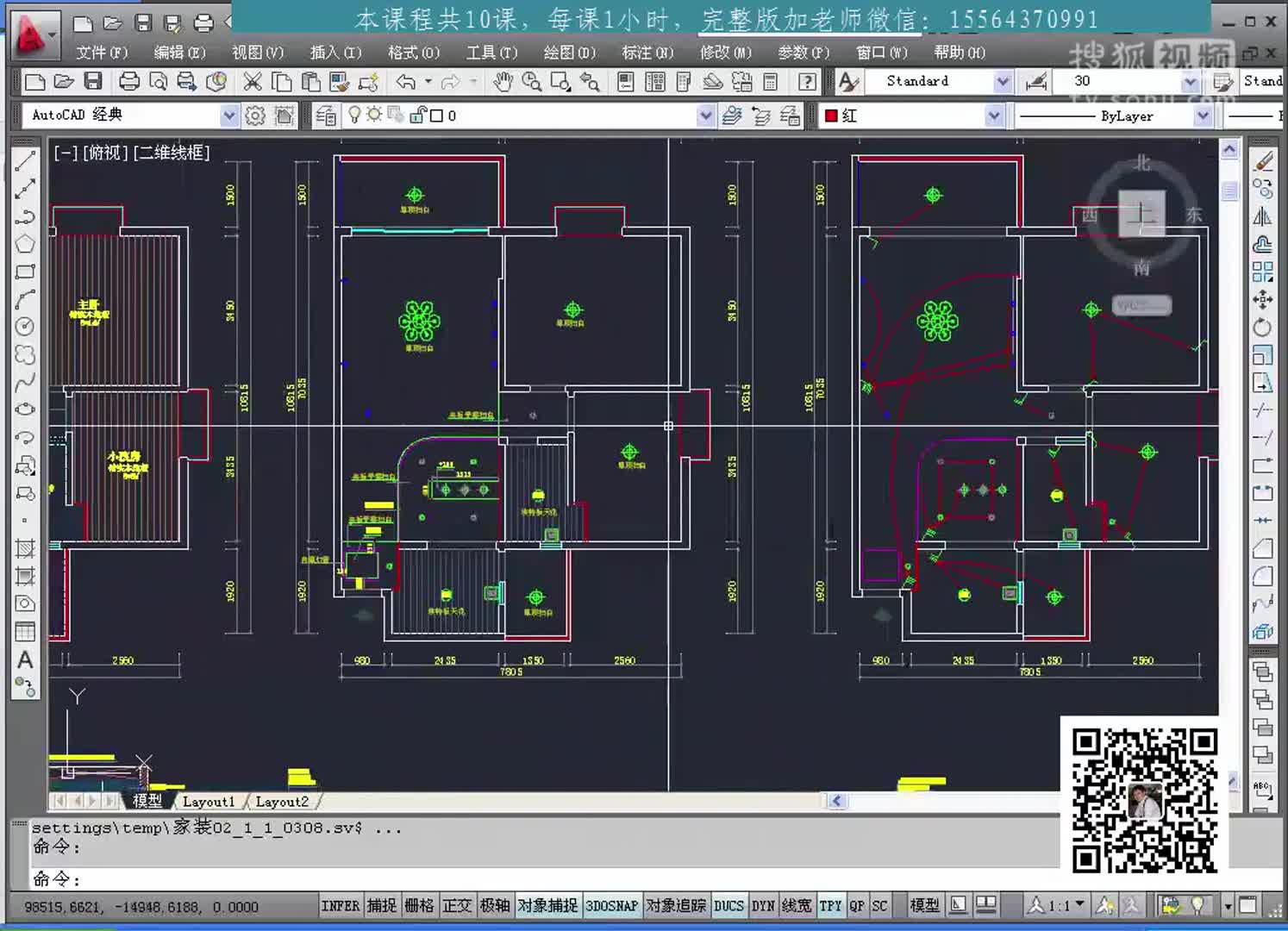1288x931 pixels.
Task: Click the Undo arrow button
Action: [x=405, y=81]
